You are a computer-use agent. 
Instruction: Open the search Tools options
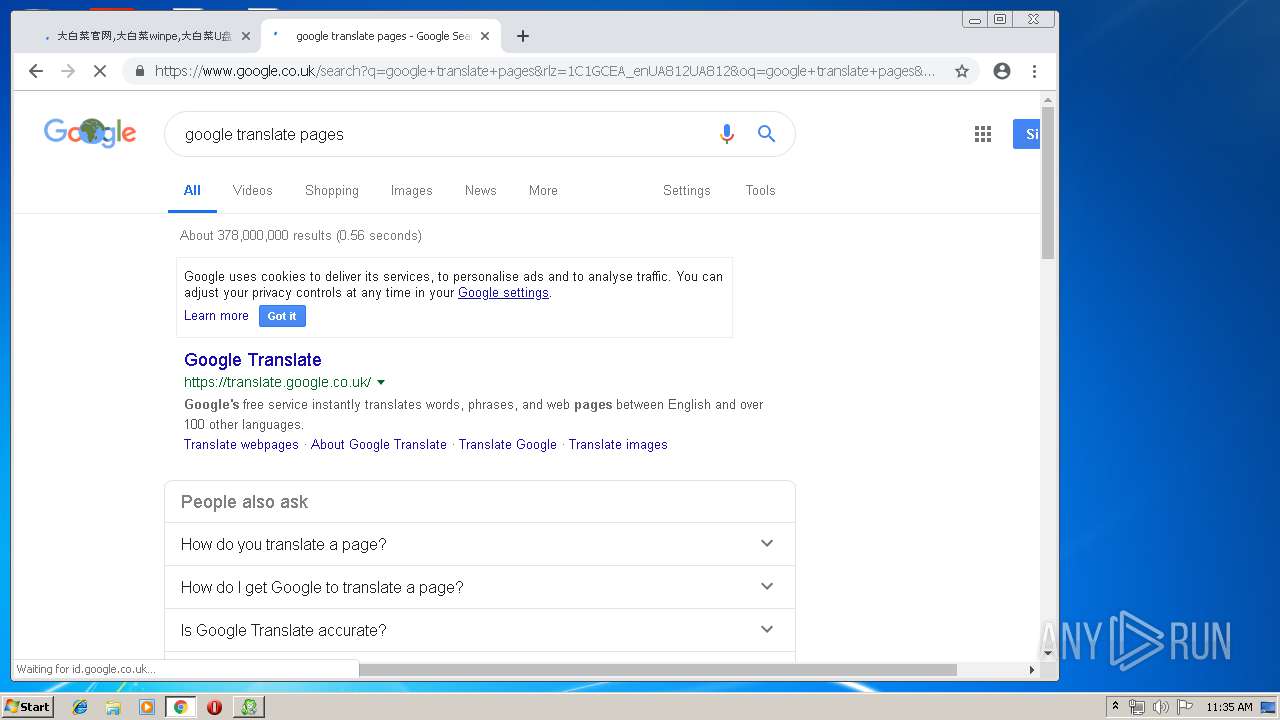(x=760, y=190)
